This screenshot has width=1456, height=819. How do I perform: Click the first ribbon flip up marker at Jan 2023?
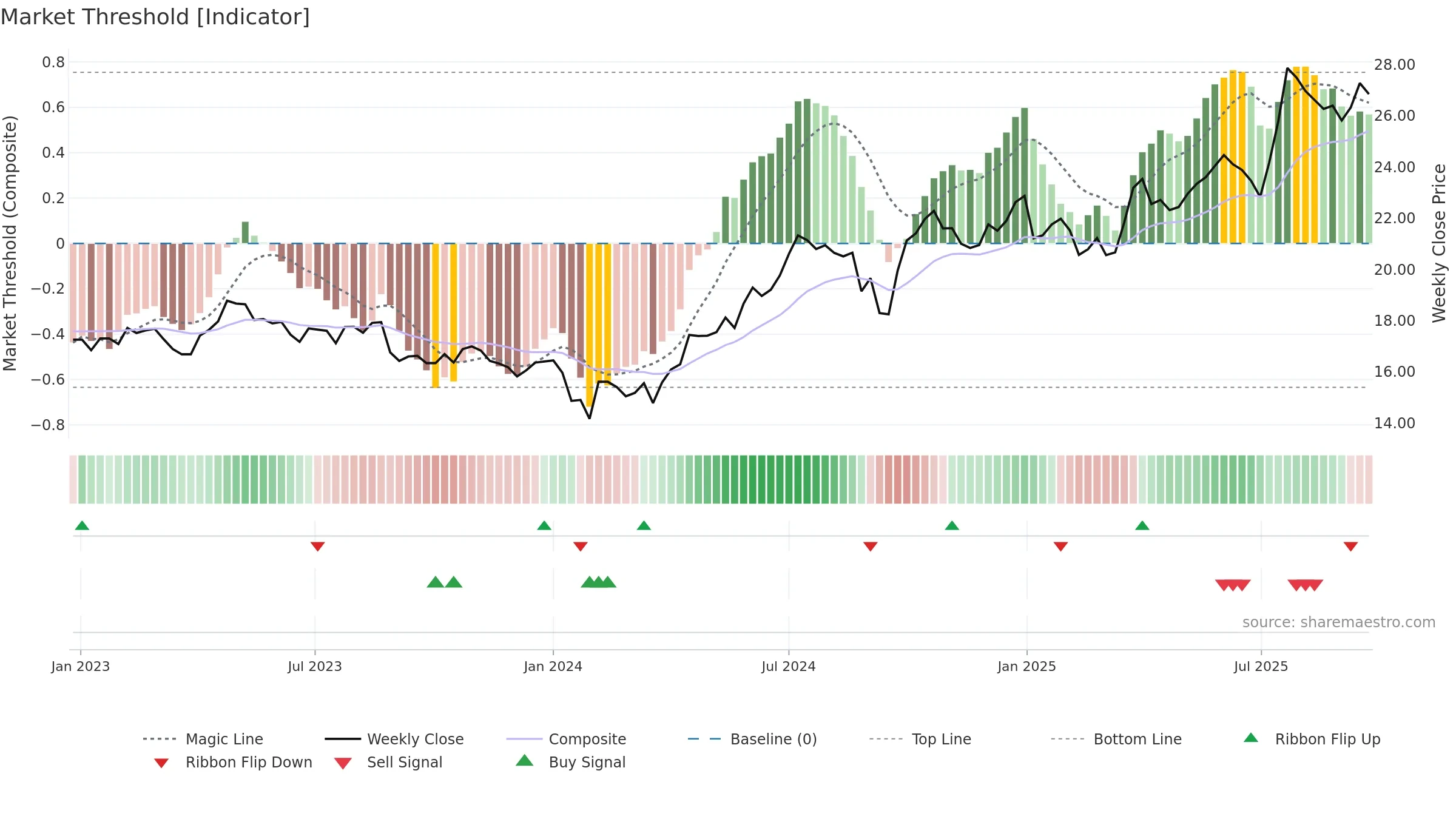[x=82, y=525]
